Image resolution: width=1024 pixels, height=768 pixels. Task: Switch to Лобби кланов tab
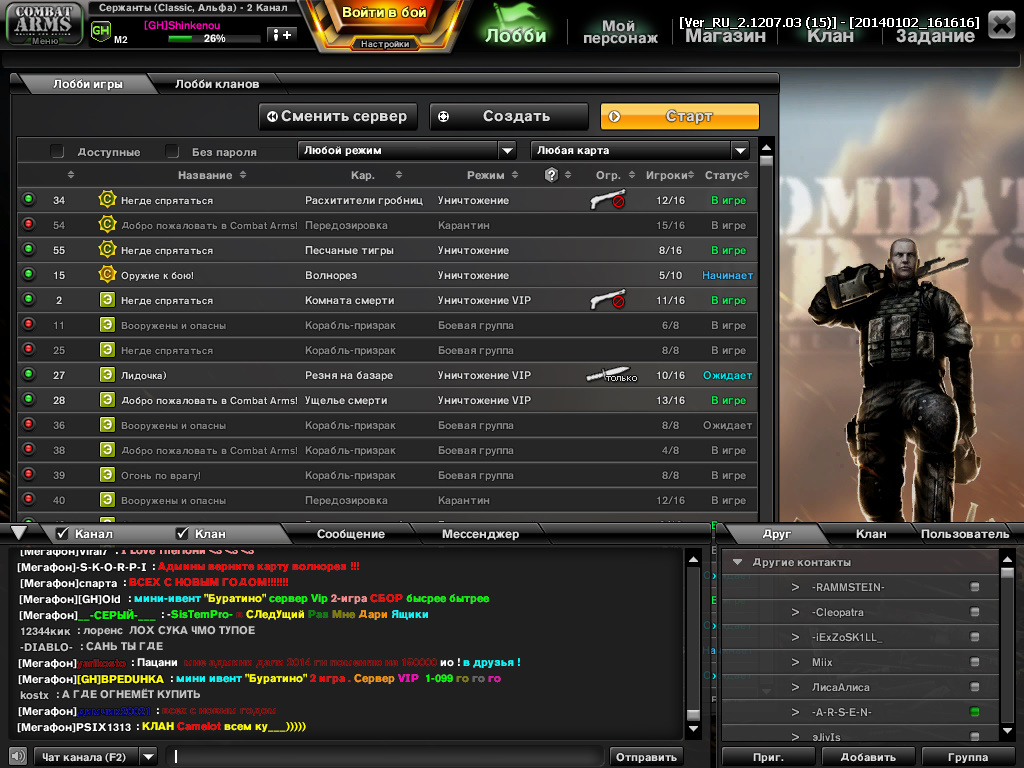(x=217, y=84)
